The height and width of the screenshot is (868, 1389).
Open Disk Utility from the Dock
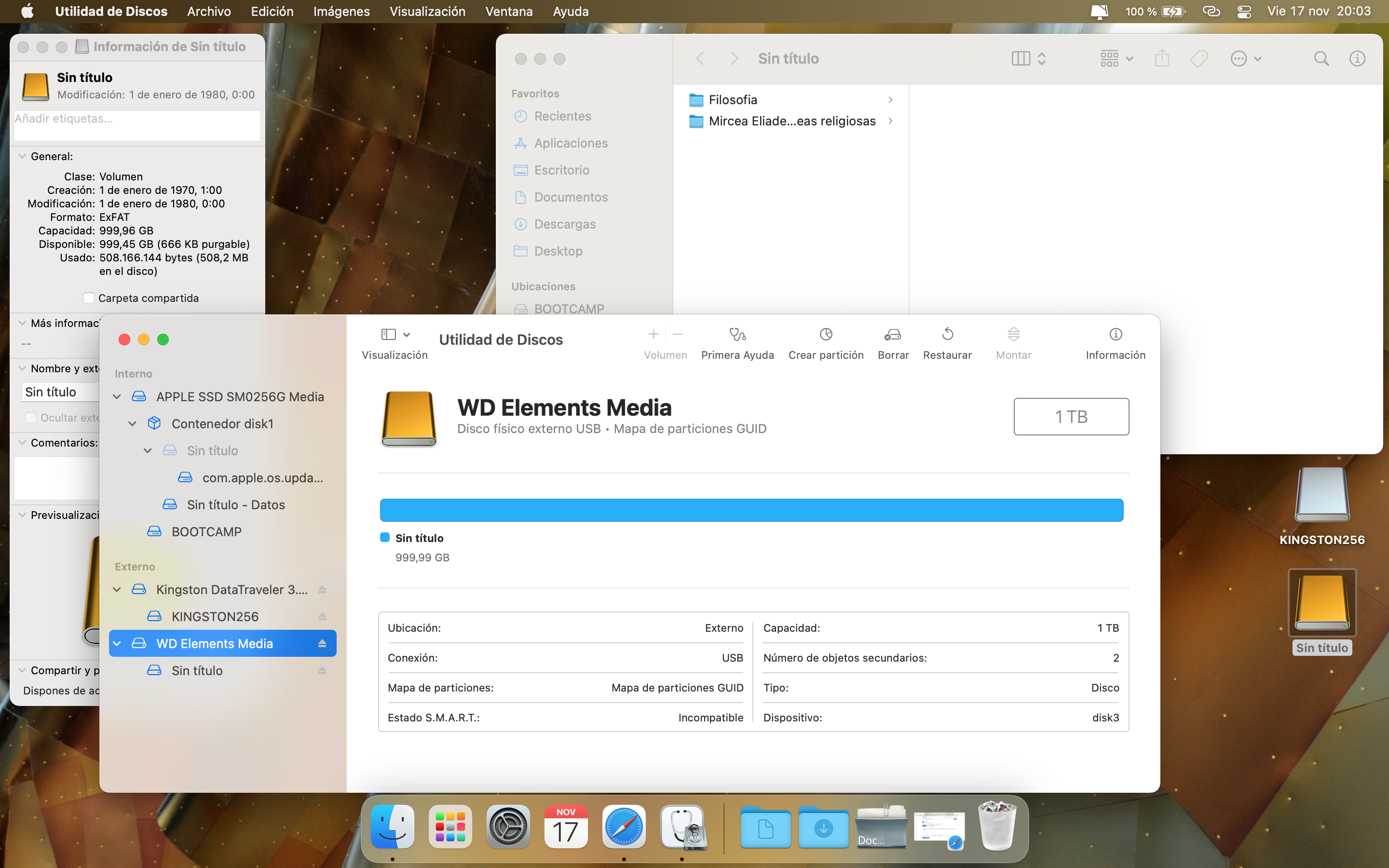point(682,827)
